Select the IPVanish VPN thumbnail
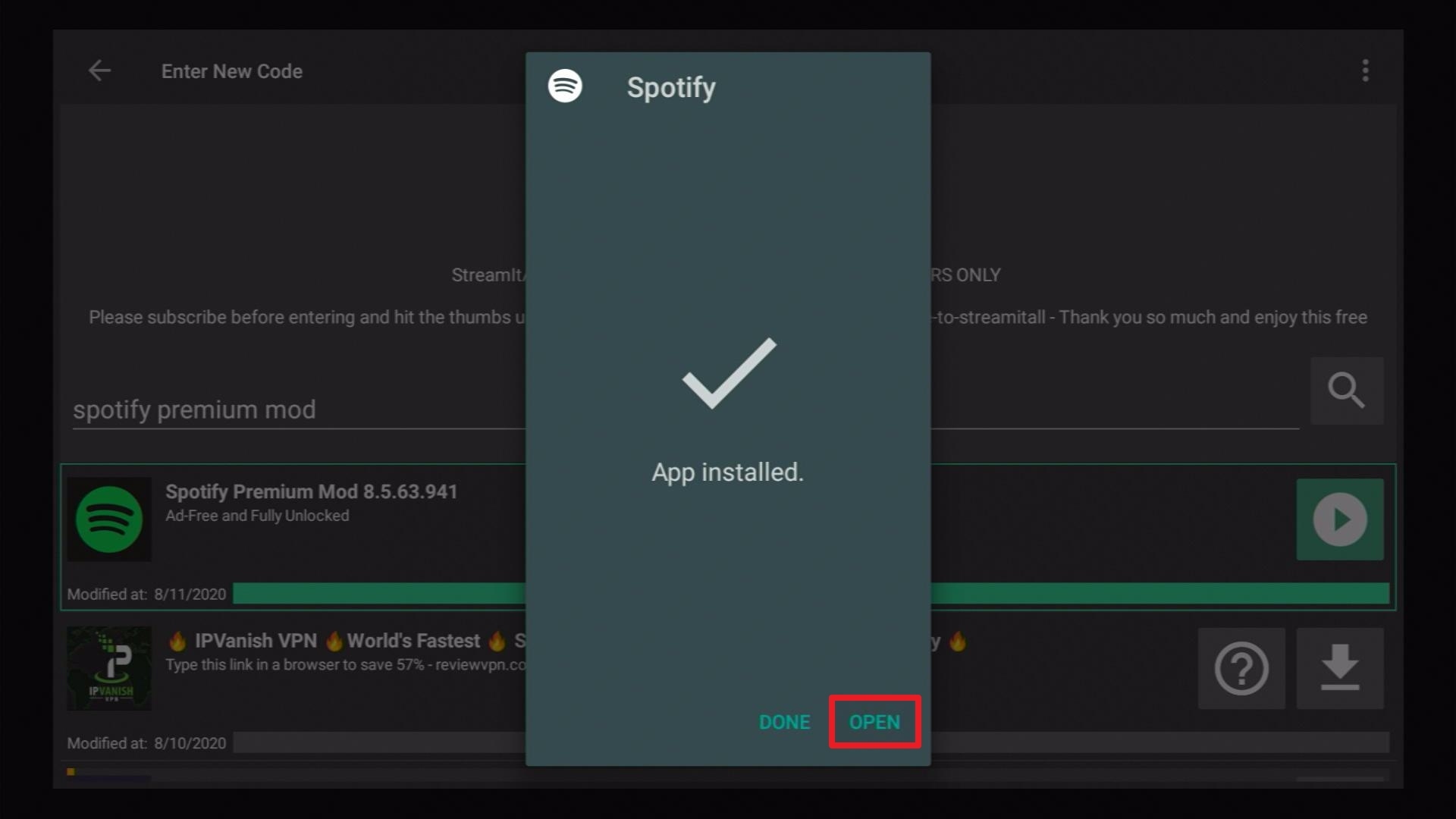This screenshot has height=819, width=1456. [x=109, y=668]
